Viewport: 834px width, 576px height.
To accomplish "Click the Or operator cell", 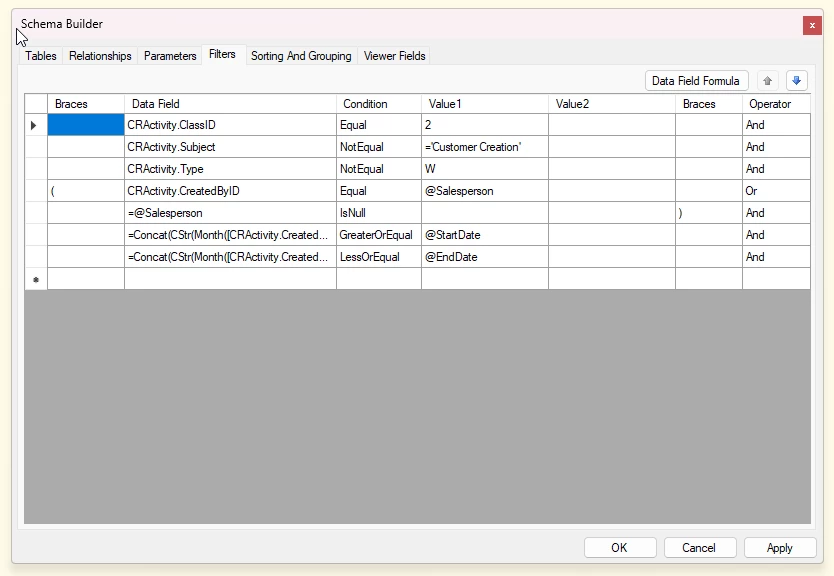I will pos(776,191).
